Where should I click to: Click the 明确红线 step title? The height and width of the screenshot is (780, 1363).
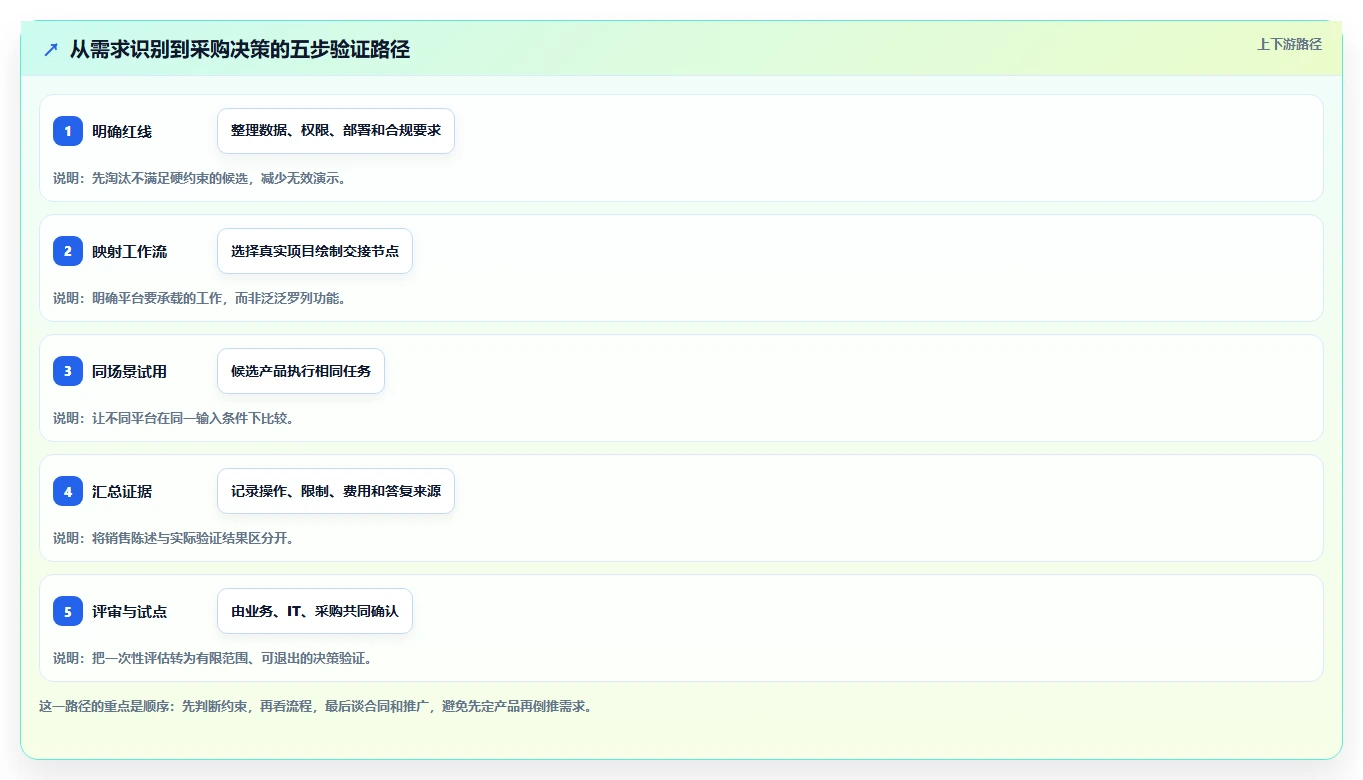pyautogui.click(x=122, y=132)
